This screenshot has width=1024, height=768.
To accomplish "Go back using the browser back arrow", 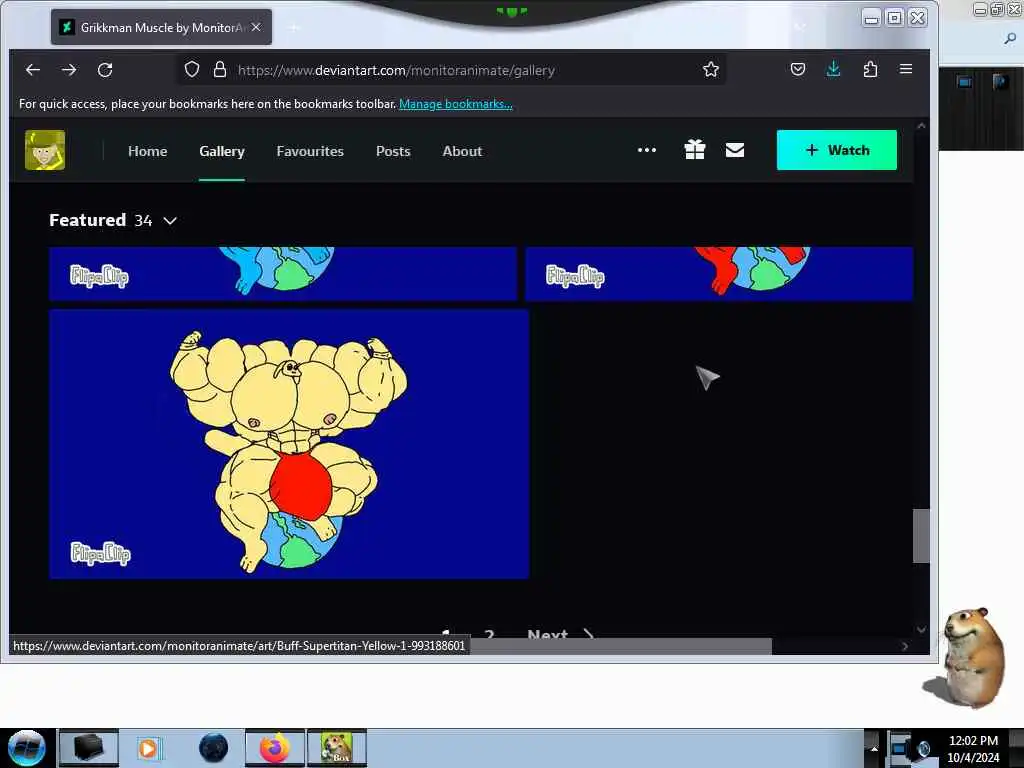I will (33, 69).
